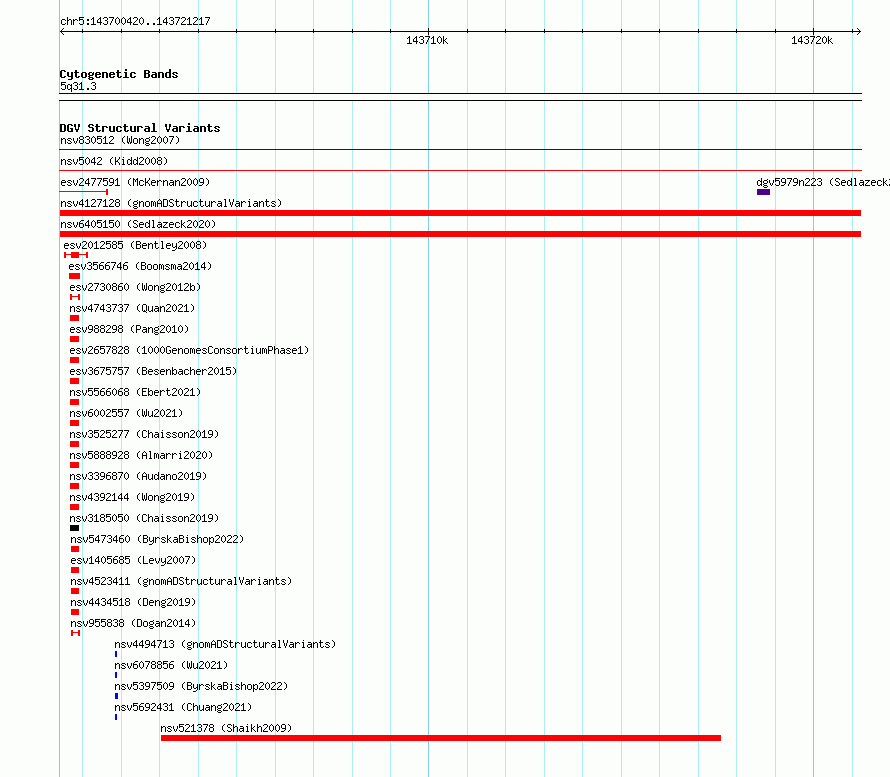Open the nsv6078856 (Wu2021) label
This screenshot has width=890, height=777.
click(171, 665)
